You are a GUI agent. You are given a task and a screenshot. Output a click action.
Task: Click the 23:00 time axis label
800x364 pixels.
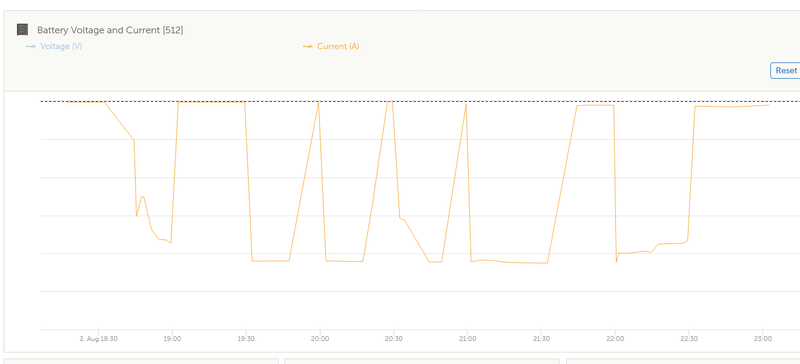tap(763, 338)
